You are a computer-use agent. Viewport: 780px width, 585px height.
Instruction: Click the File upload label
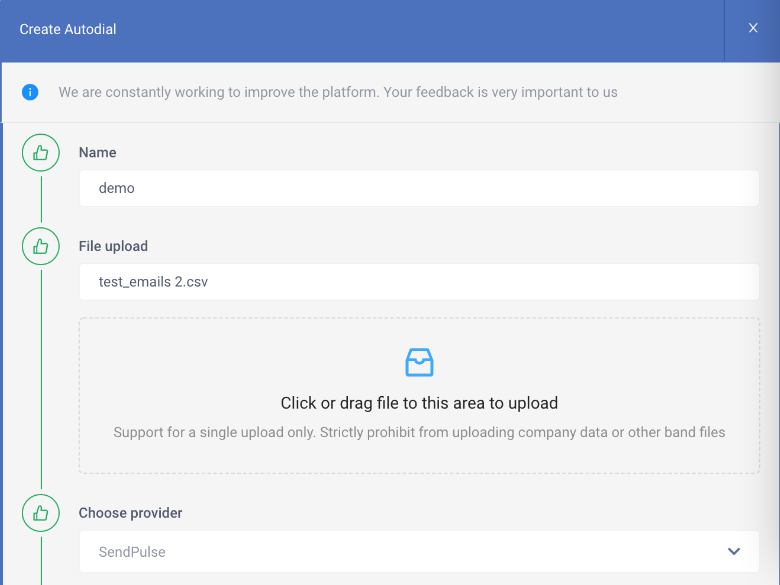pos(113,246)
